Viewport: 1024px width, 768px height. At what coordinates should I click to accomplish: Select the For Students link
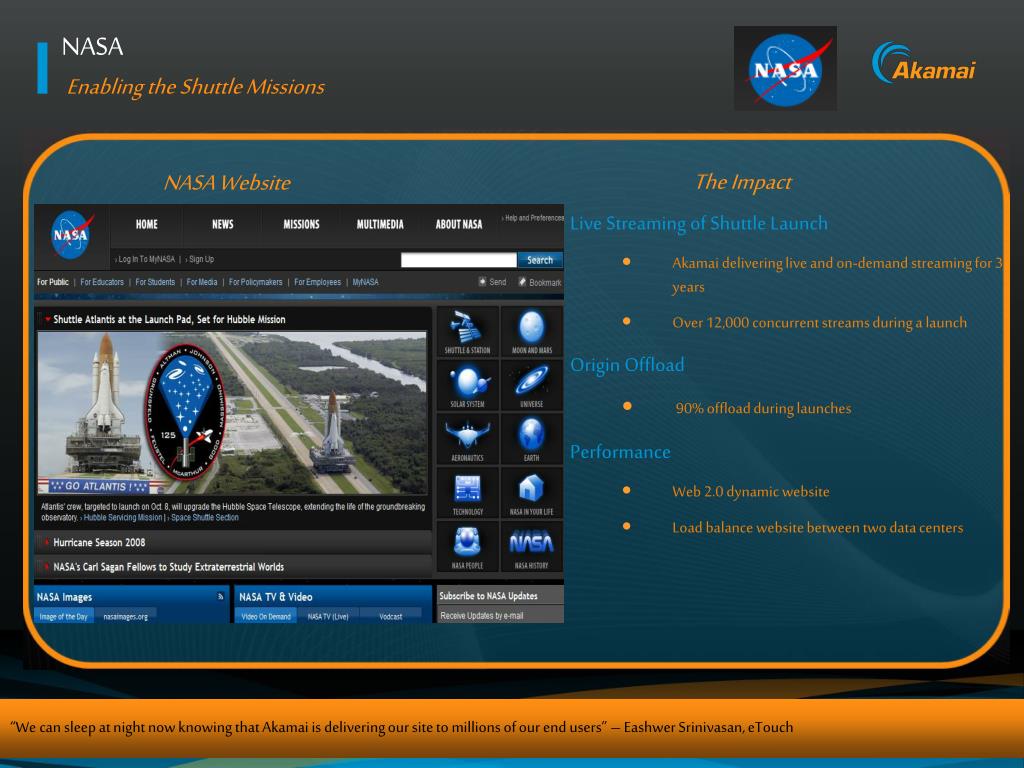155,282
